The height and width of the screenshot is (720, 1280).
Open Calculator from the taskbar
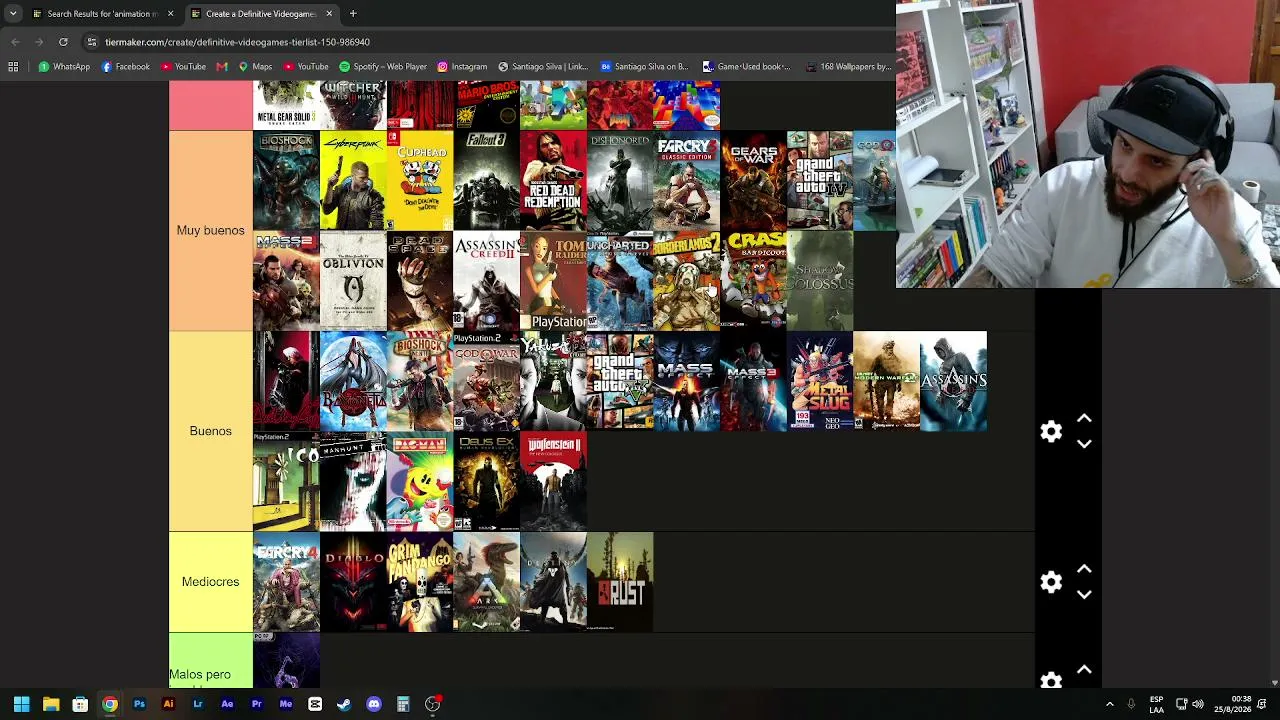(403, 704)
